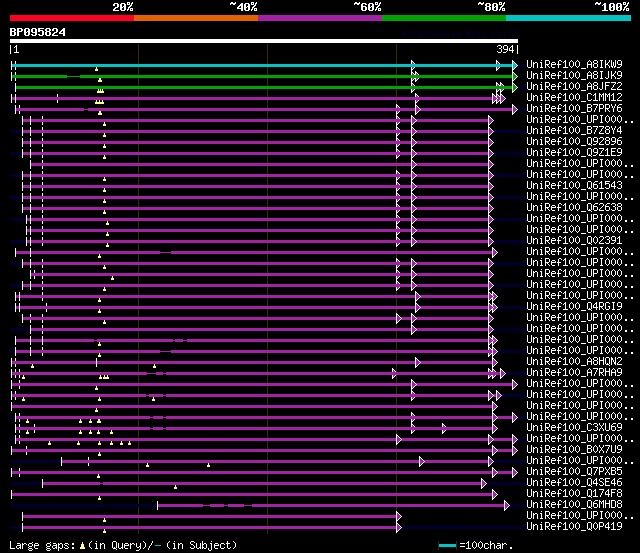Click the cyan alignment bar for A8IKW9
640x553 pixels.
click(263, 65)
